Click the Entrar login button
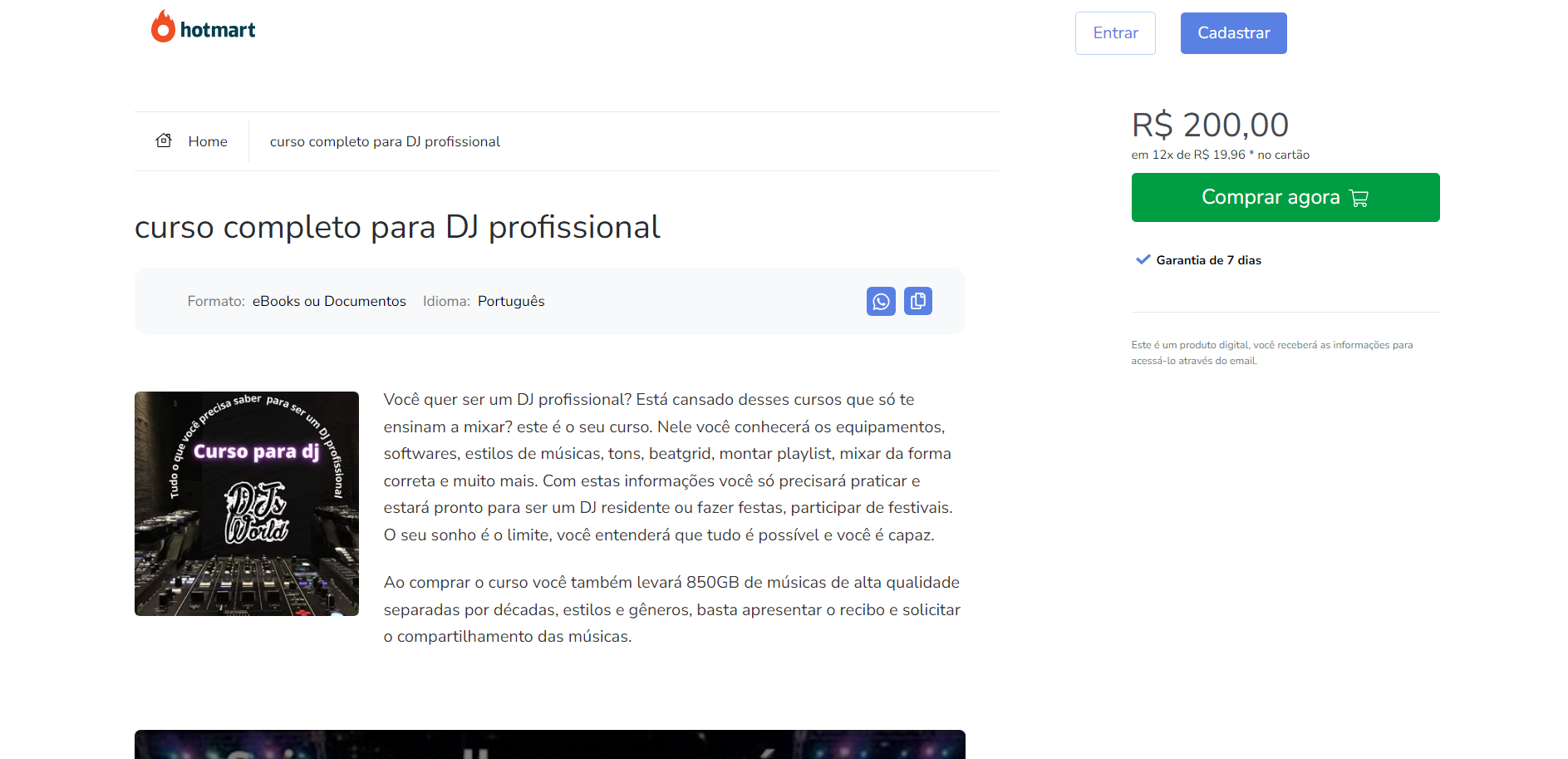The height and width of the screenshot is (759, 1568). 1114,33
